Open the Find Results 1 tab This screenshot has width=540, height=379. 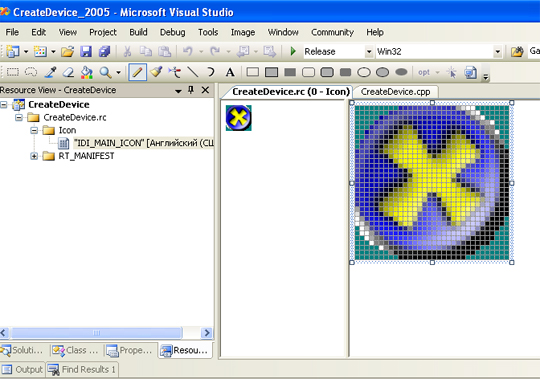(82, 369)
